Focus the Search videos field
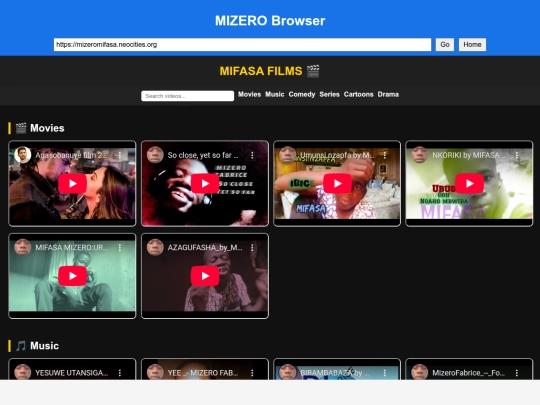Viewport: 540px width, 405px height. tap(188, 96)
